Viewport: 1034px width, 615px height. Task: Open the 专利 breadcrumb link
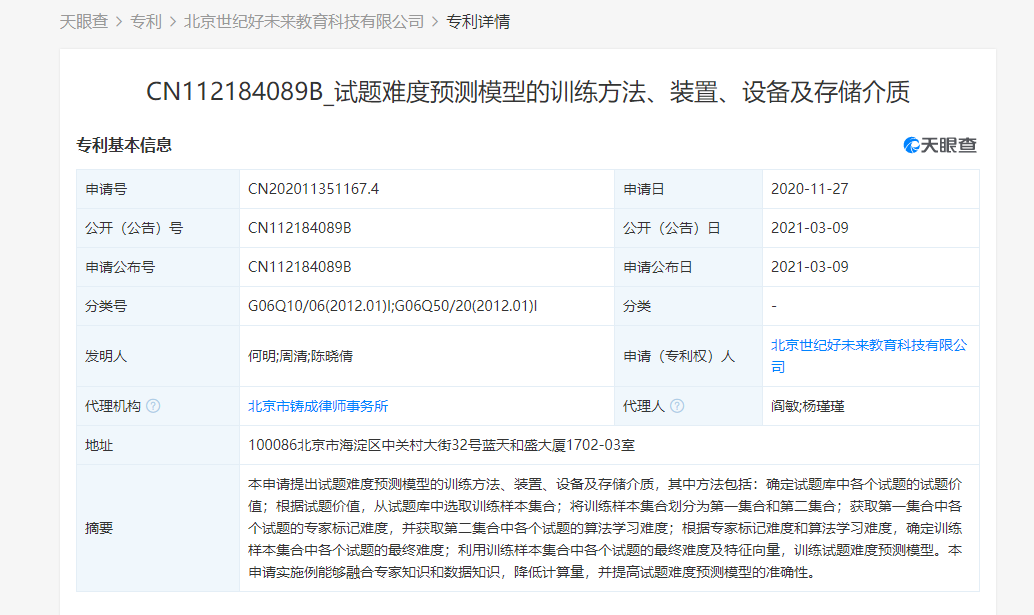[146, 21]
